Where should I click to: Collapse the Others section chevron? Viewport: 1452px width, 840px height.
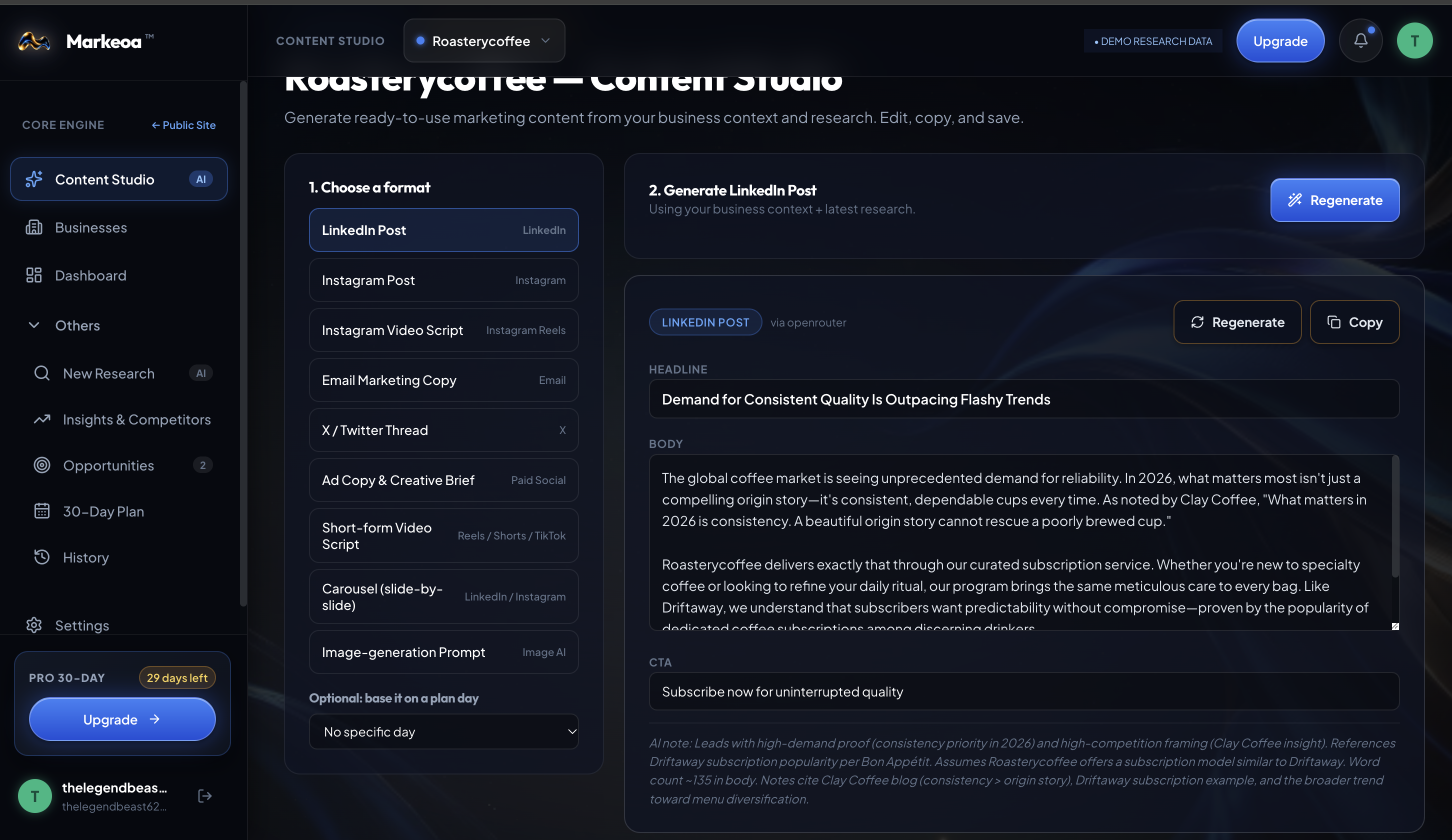click(34, 325)
